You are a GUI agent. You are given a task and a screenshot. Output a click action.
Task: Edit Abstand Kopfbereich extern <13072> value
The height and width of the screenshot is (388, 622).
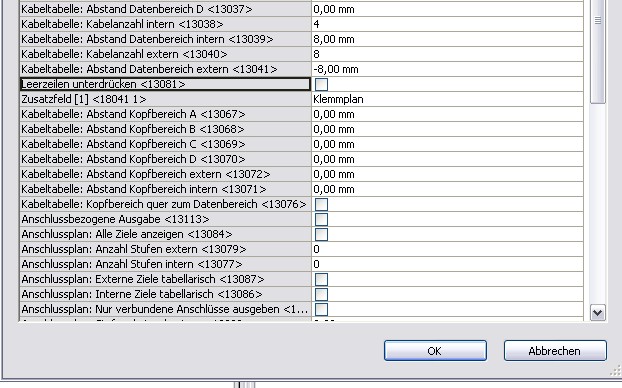[447, 174]
